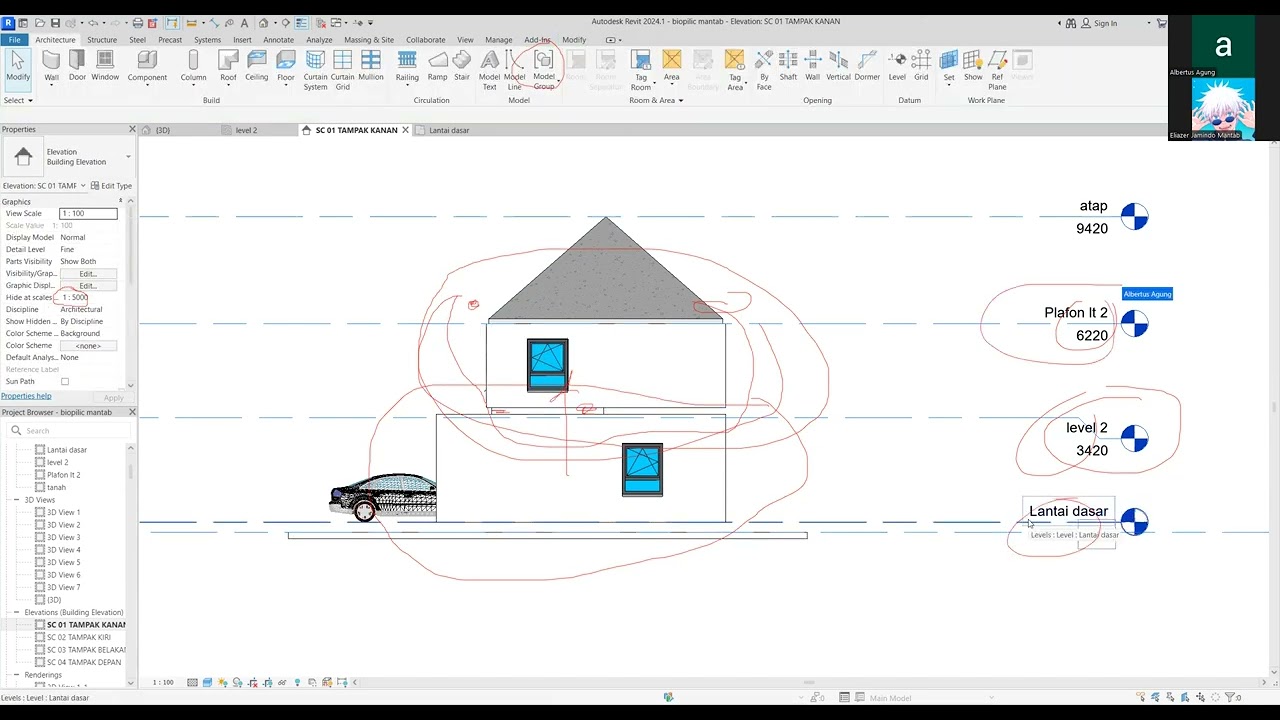Open the Structure ribbon tab
This screenshot has width=1280, height=720.
[x=102, y=40]
